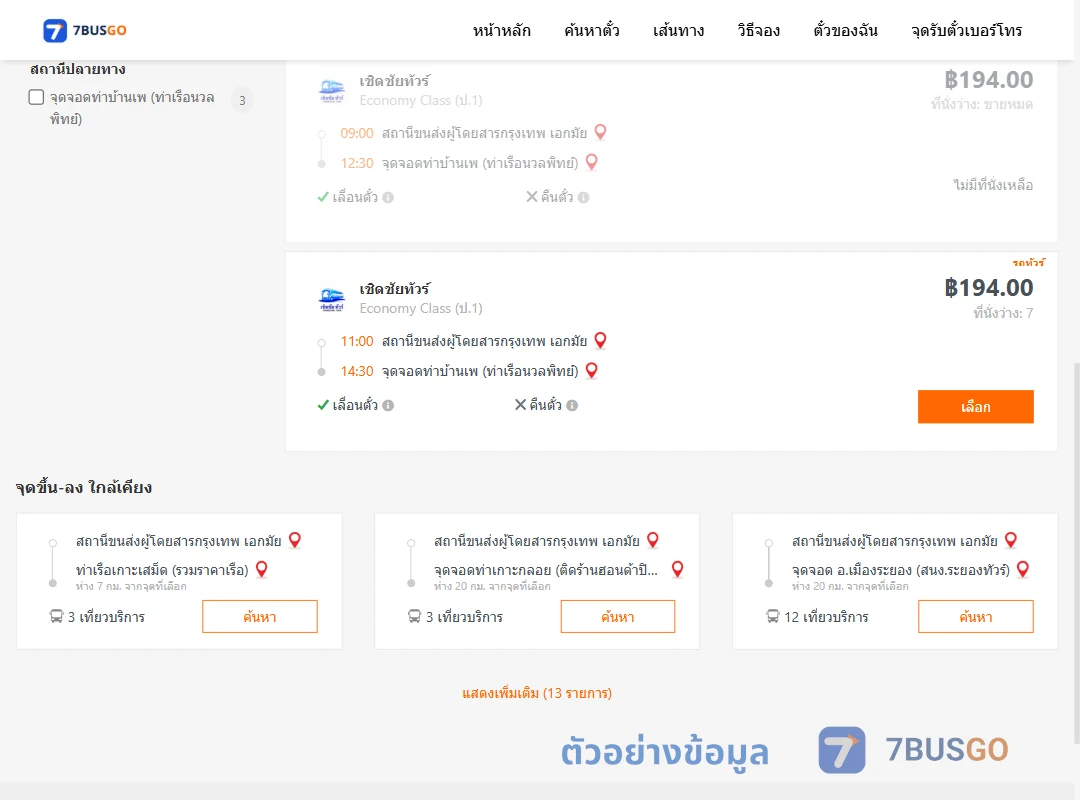Click the เชิดชัยทัวร์ name on 11:00 trip

point(395,289)
